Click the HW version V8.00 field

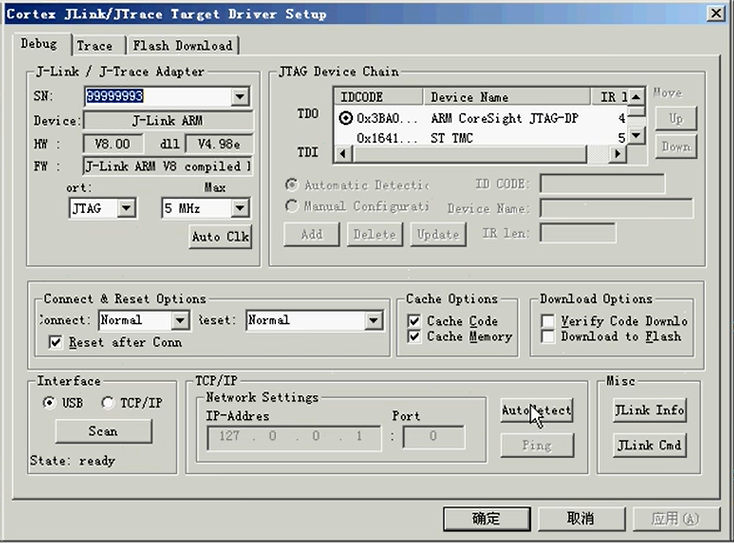[113, 144]
